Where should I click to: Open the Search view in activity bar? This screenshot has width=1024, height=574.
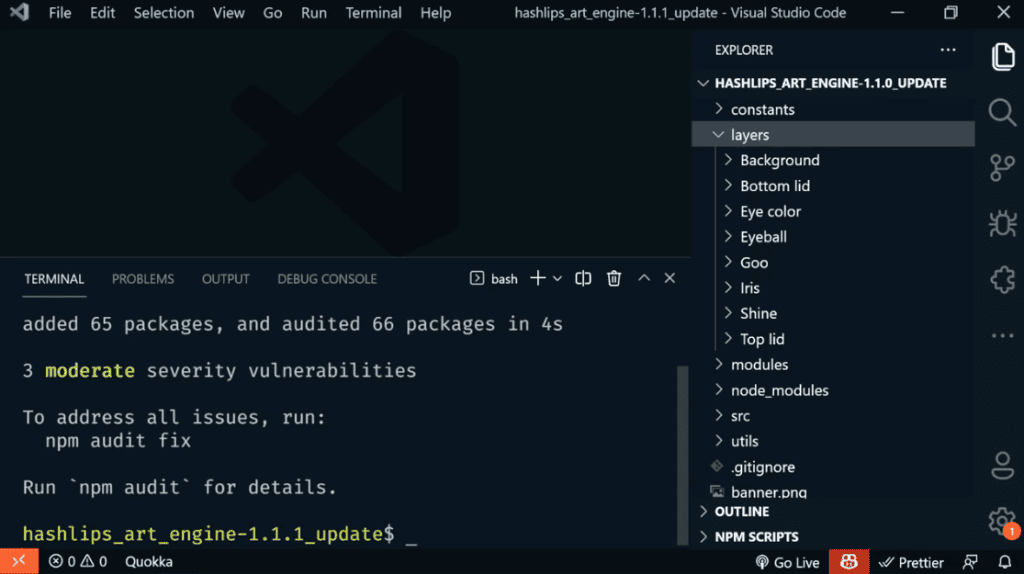(x=1002, y=112)
